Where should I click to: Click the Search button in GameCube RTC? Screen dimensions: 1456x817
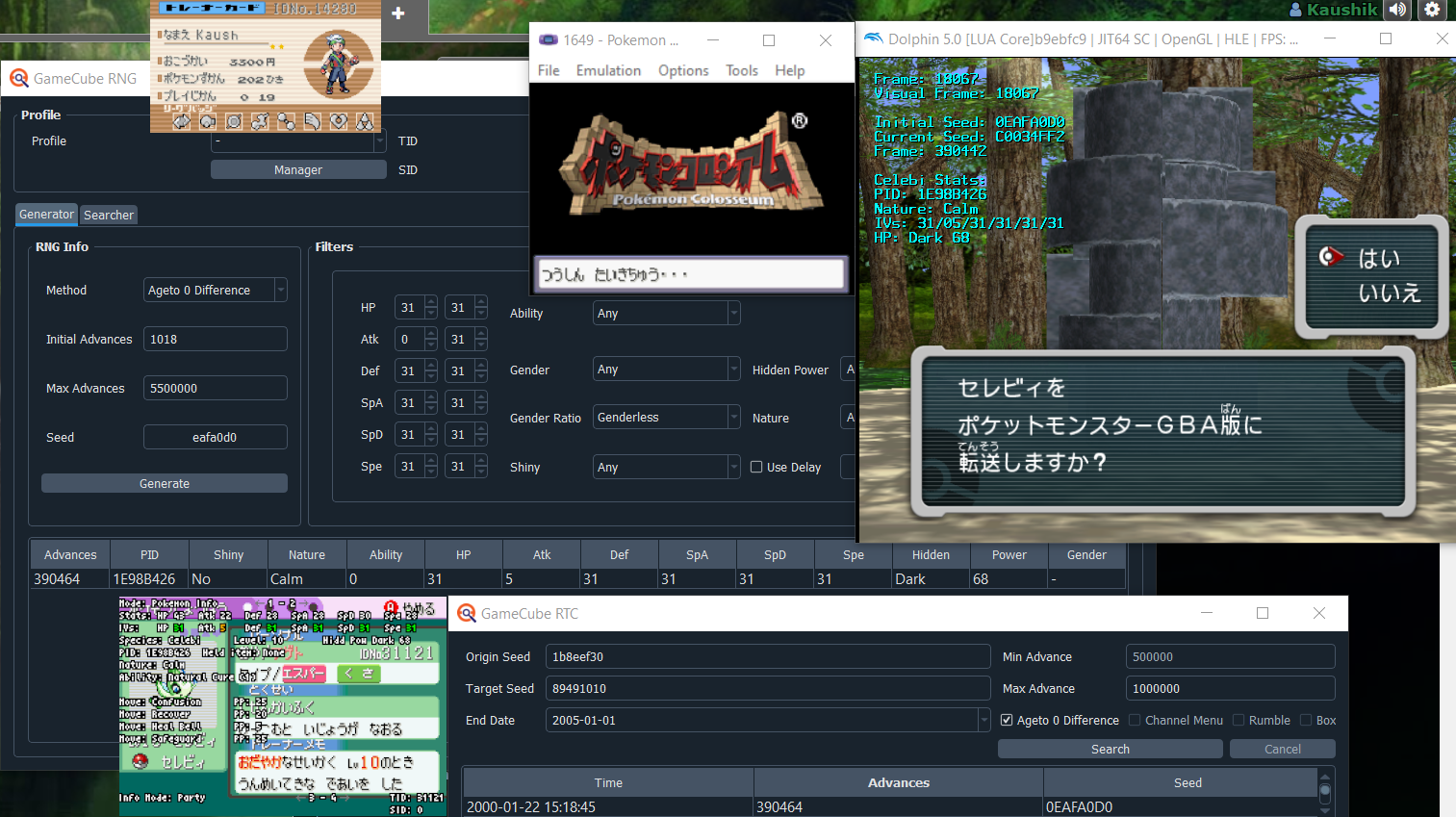(1111, 749)
